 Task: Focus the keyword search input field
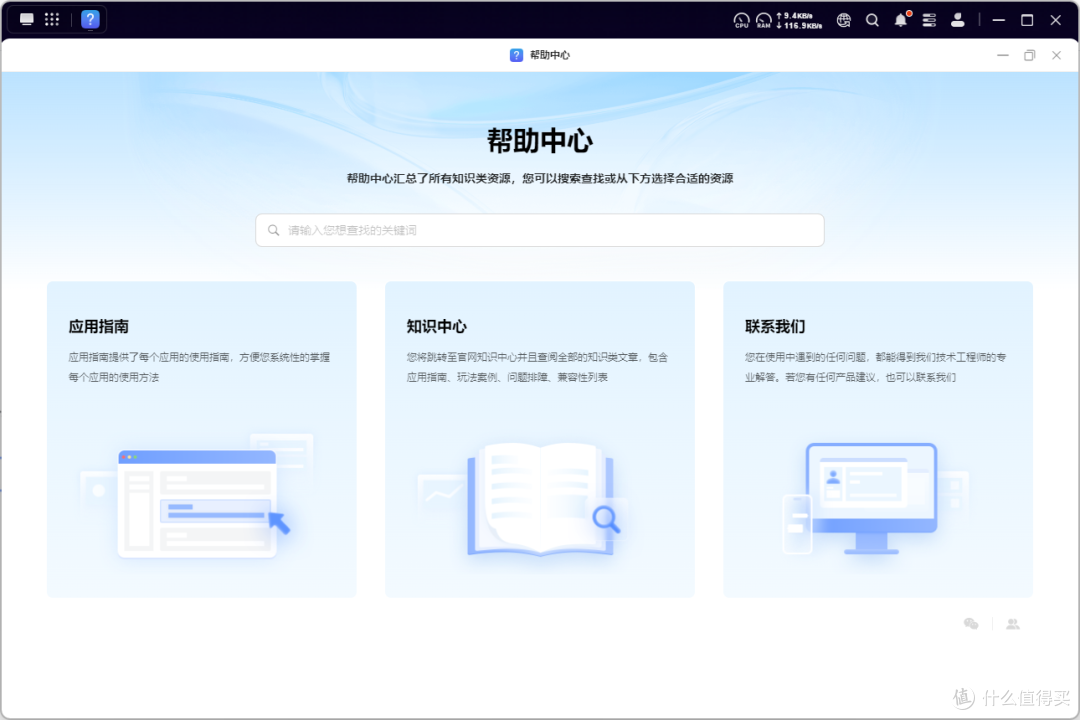click(540, 230)
